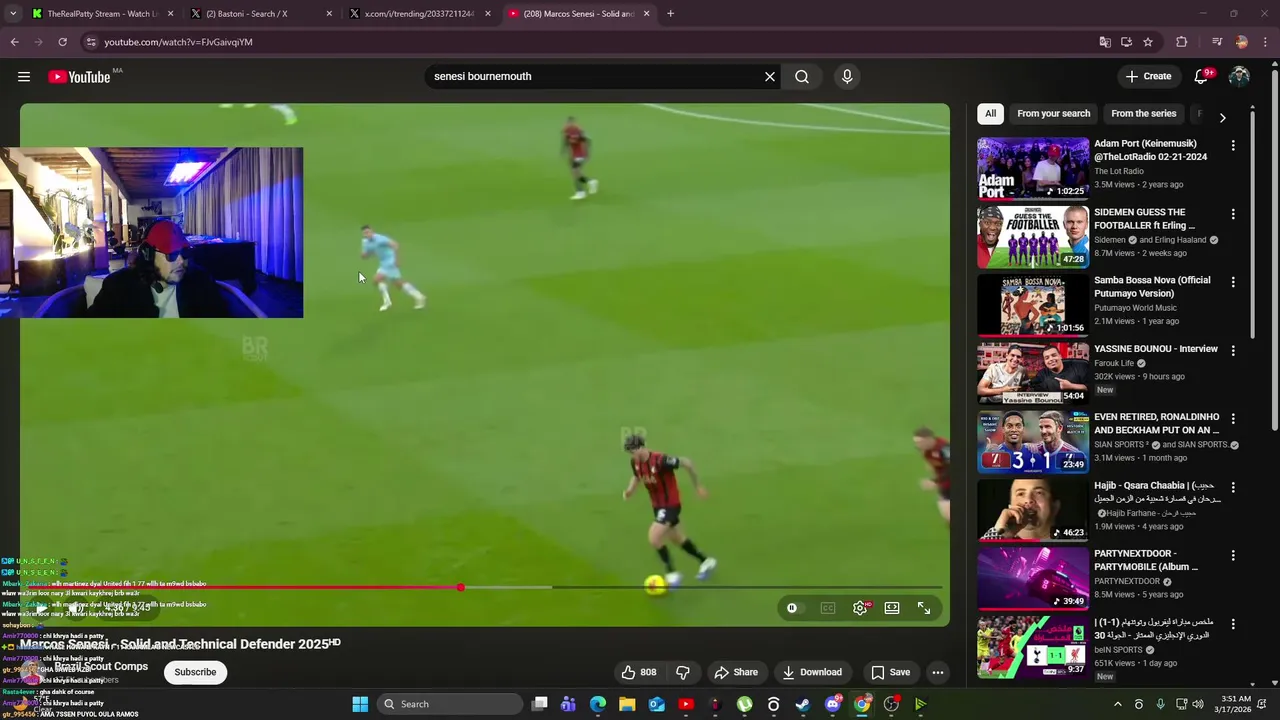The image size is (1280, 720).
Task: Go to YouTube home via logo
Action: pyautogui.click(x=79, y=77)
